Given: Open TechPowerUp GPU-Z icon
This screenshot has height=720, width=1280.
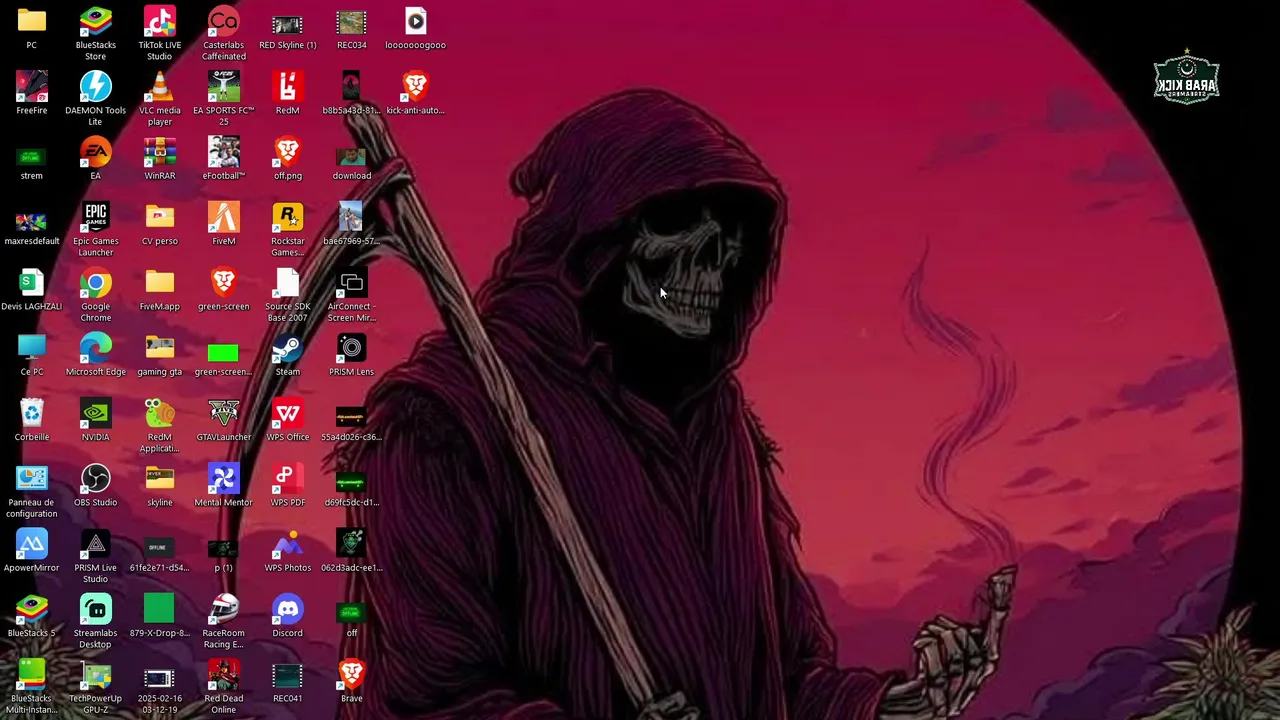Looking at the screenshot, I should [95, 675].
